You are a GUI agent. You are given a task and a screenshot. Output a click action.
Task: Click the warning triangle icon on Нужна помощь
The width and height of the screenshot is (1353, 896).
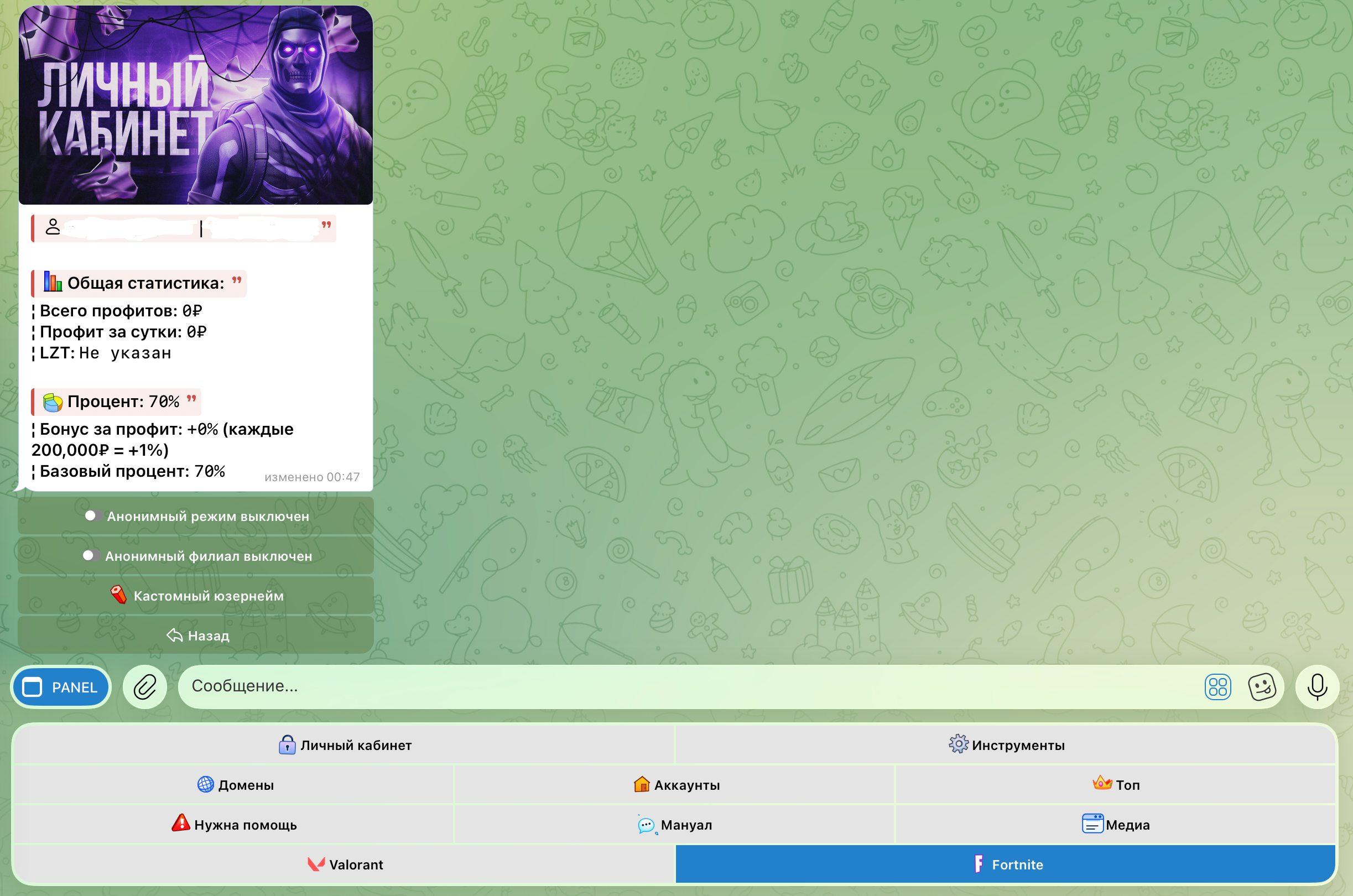tap(180, 823)
